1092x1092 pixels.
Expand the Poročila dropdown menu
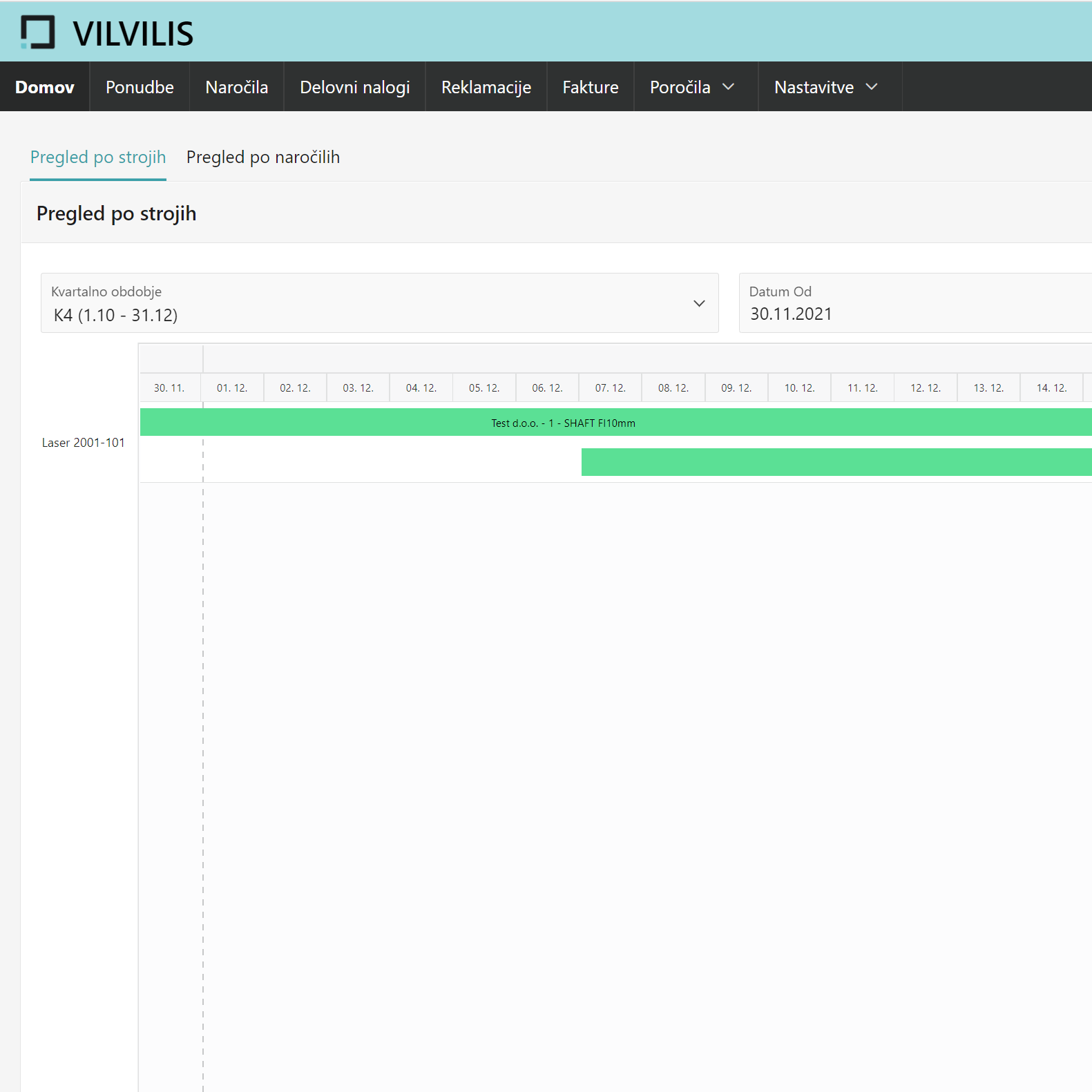[x=691, y=87]
